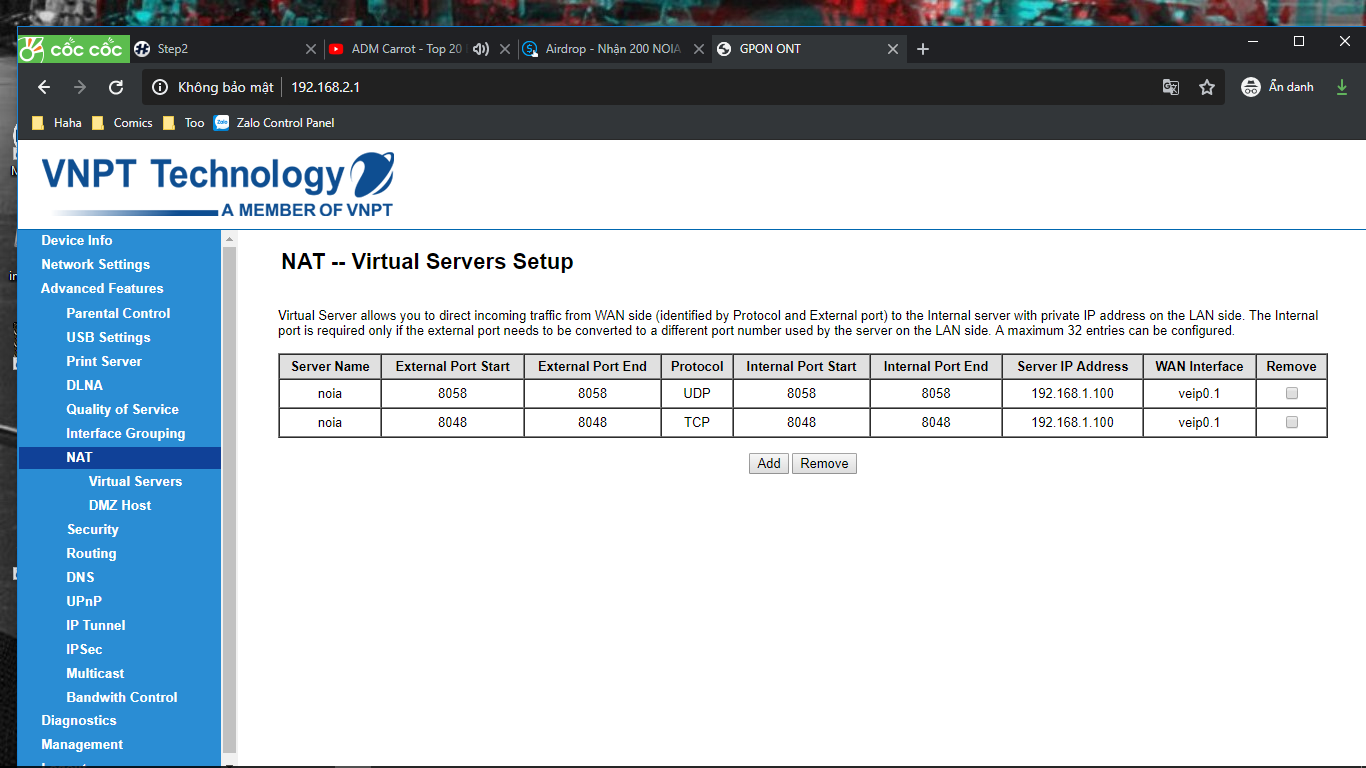The image size is (1366, 768).
Task: Open the Too bookmarks folder
Action: [x=183, y=123]
